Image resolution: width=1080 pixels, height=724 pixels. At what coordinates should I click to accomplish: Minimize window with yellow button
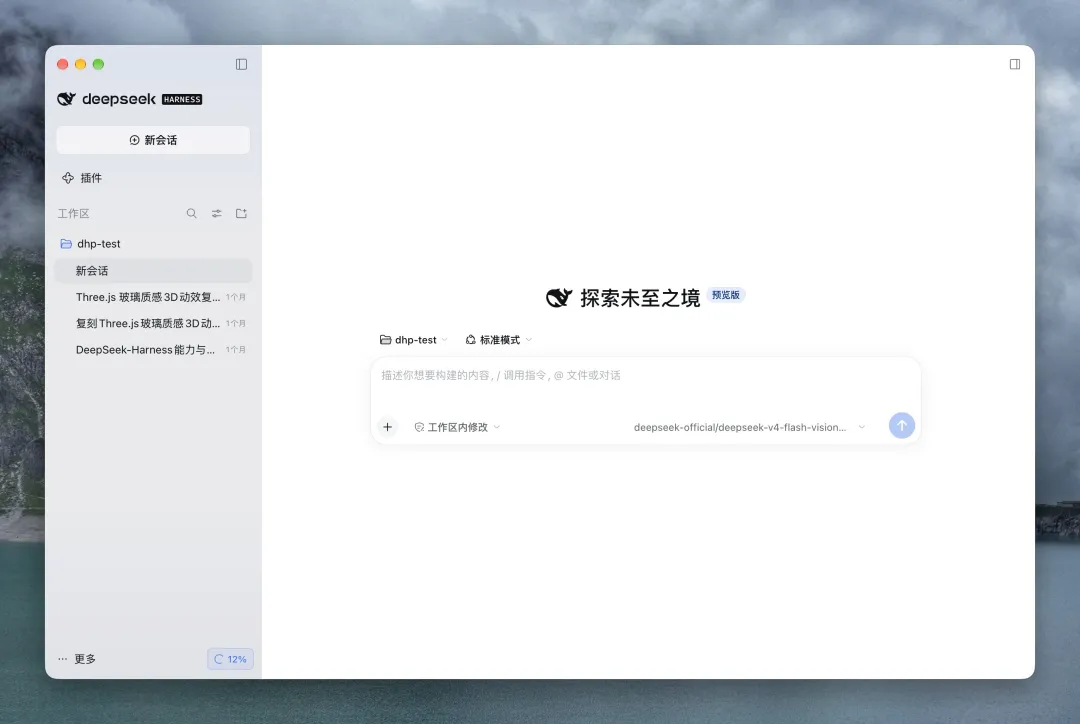coord(81,64)
